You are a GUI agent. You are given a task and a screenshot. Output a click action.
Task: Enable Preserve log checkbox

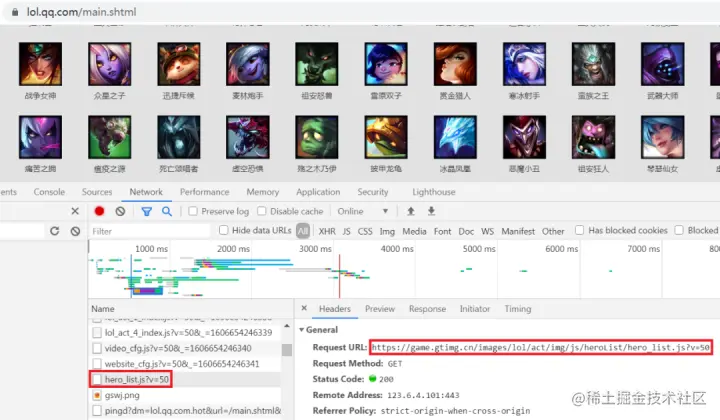point(193,211)
